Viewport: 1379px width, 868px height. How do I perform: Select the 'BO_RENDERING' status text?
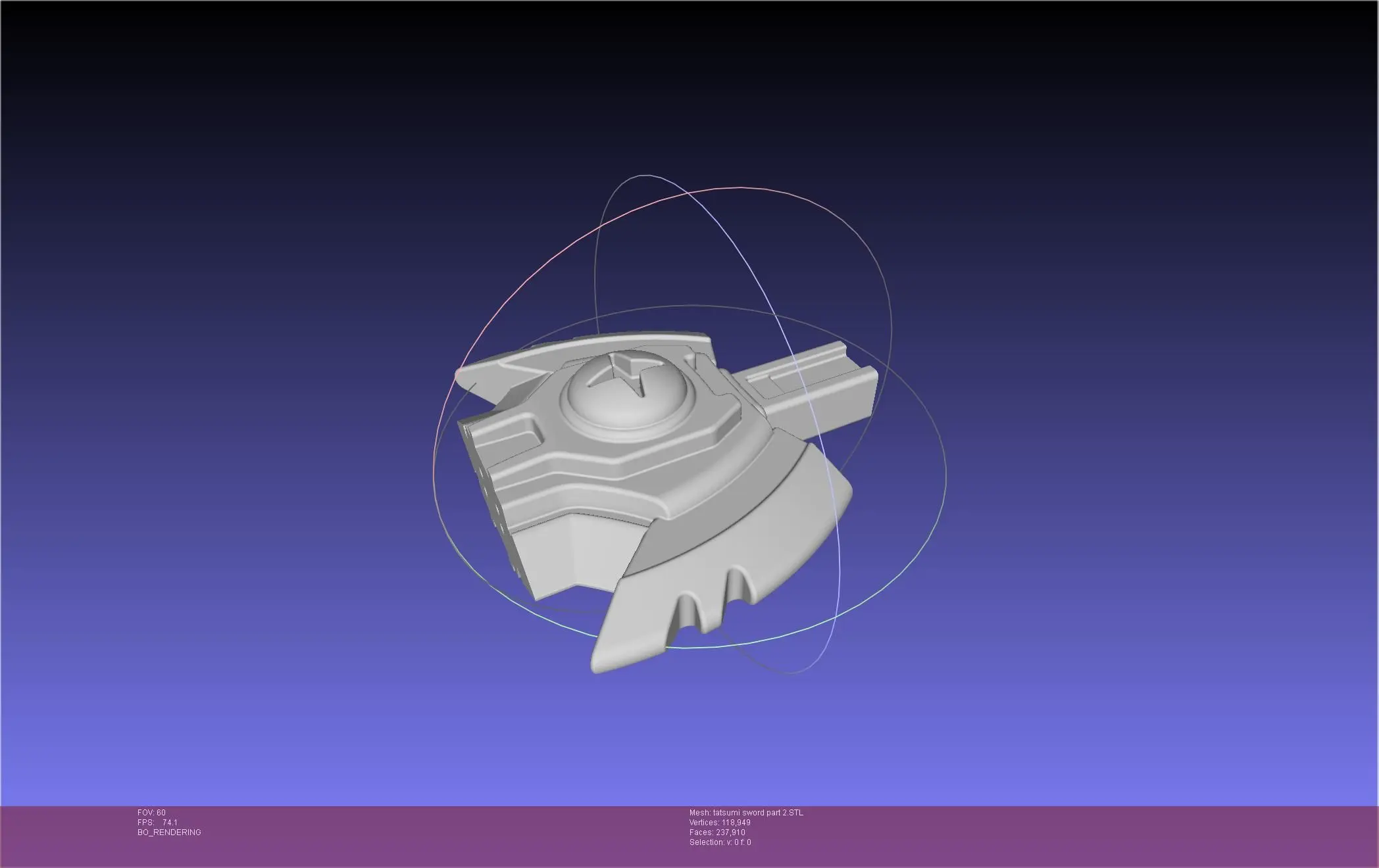click(169, 832)
